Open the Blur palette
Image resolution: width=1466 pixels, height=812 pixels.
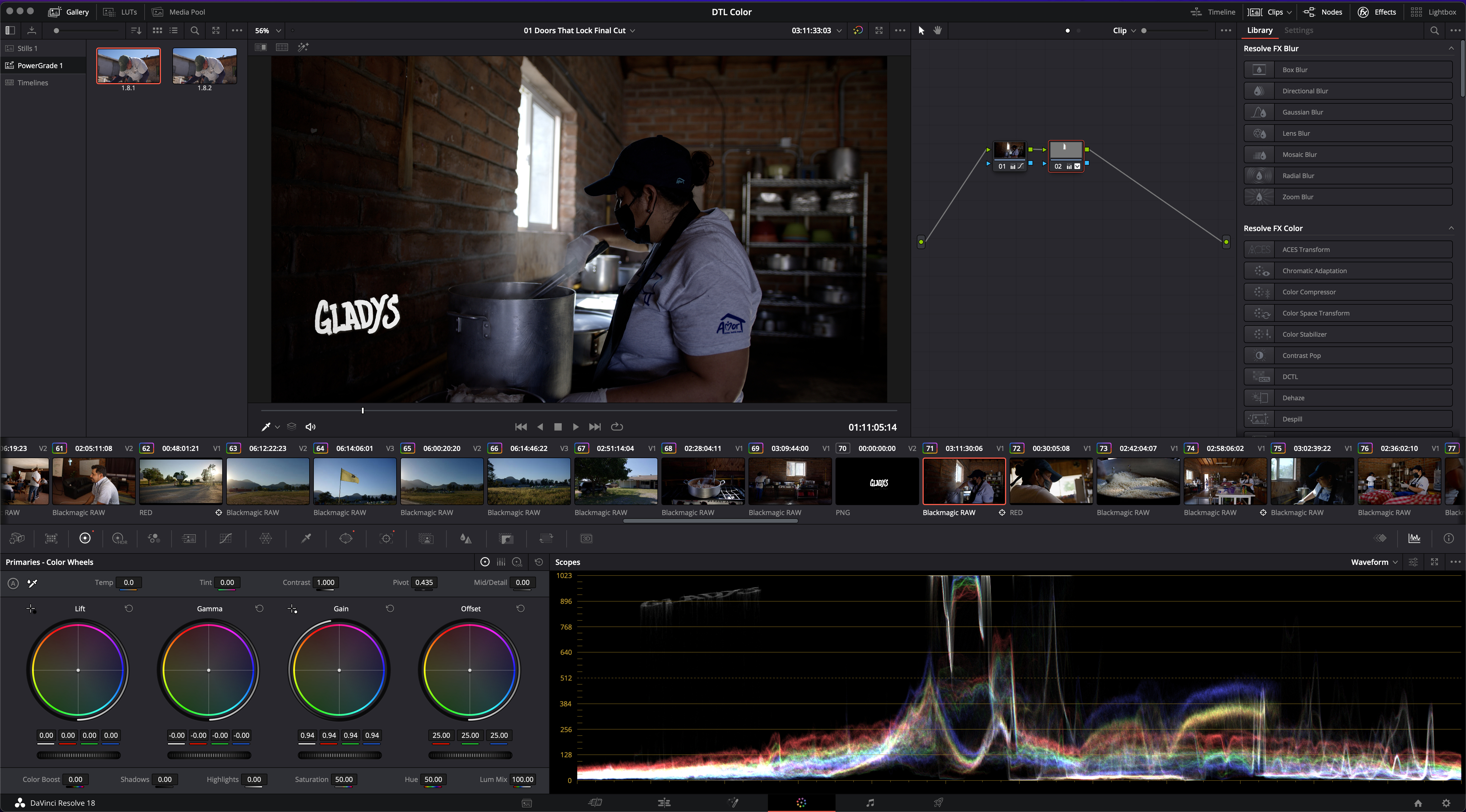(x=466, y=538)
